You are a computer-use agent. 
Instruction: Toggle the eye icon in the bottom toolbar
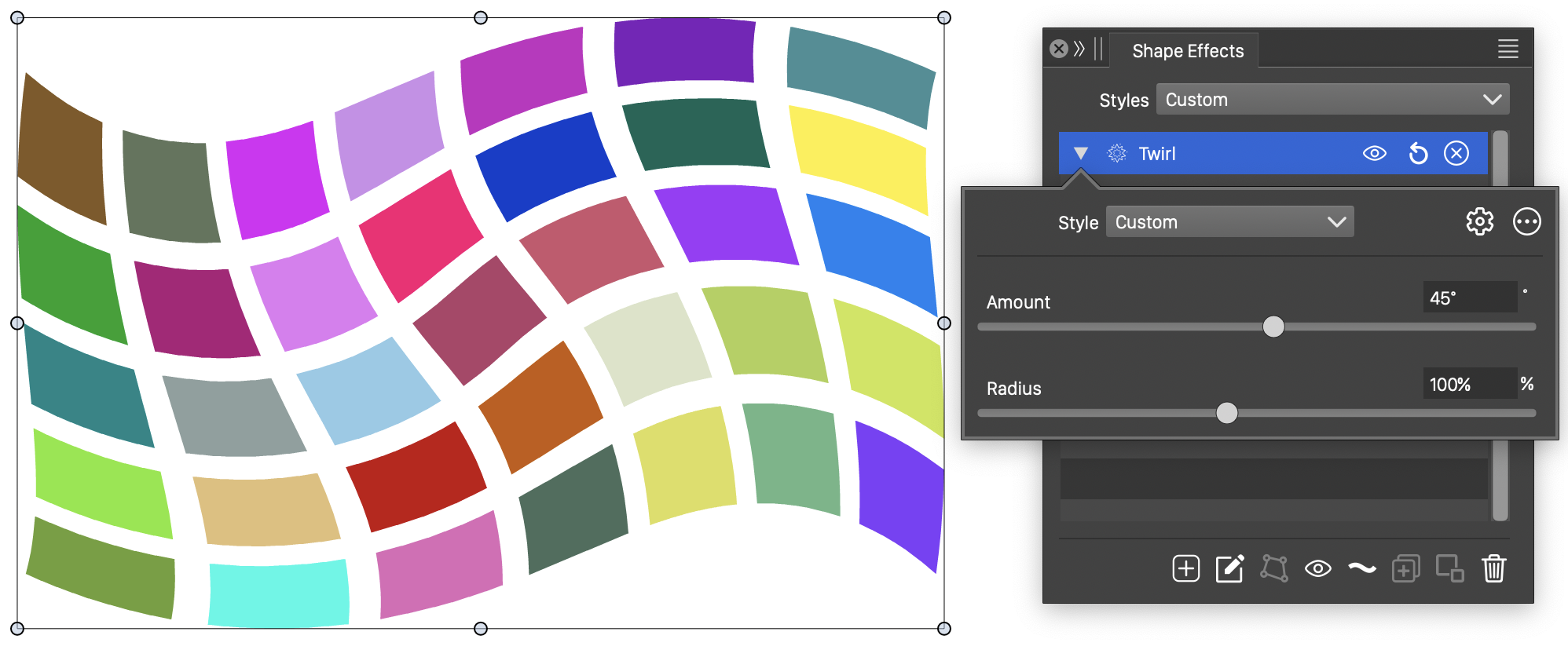[1317, 568]
